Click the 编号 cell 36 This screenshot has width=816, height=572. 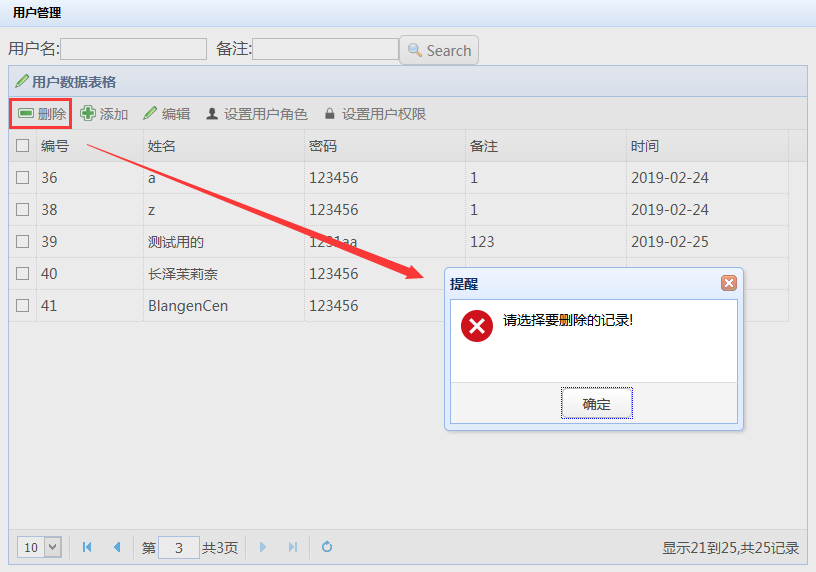pos(49,178)
